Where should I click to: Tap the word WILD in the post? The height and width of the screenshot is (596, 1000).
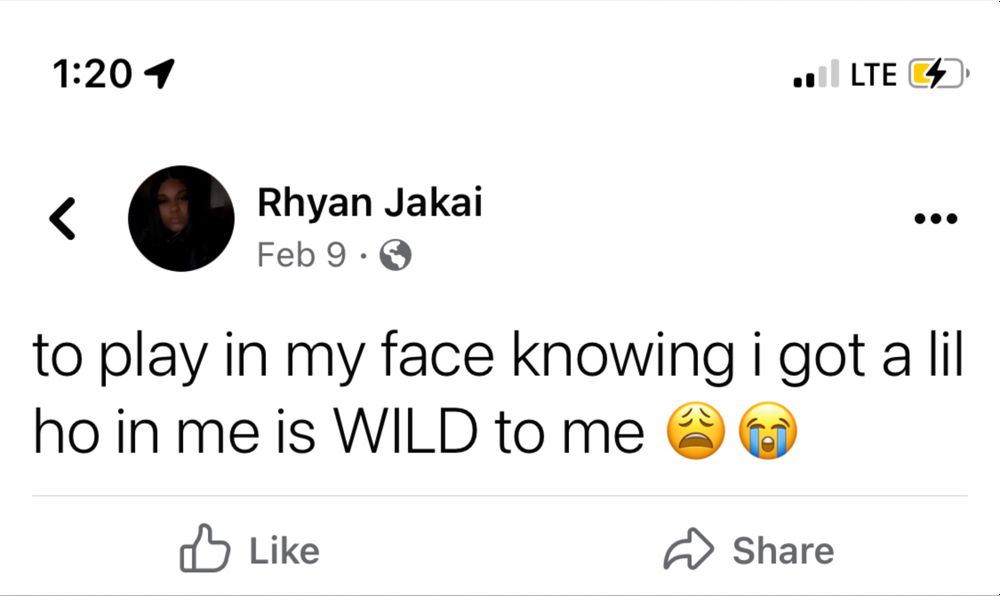pyautogui.click(x=407, y=432)
